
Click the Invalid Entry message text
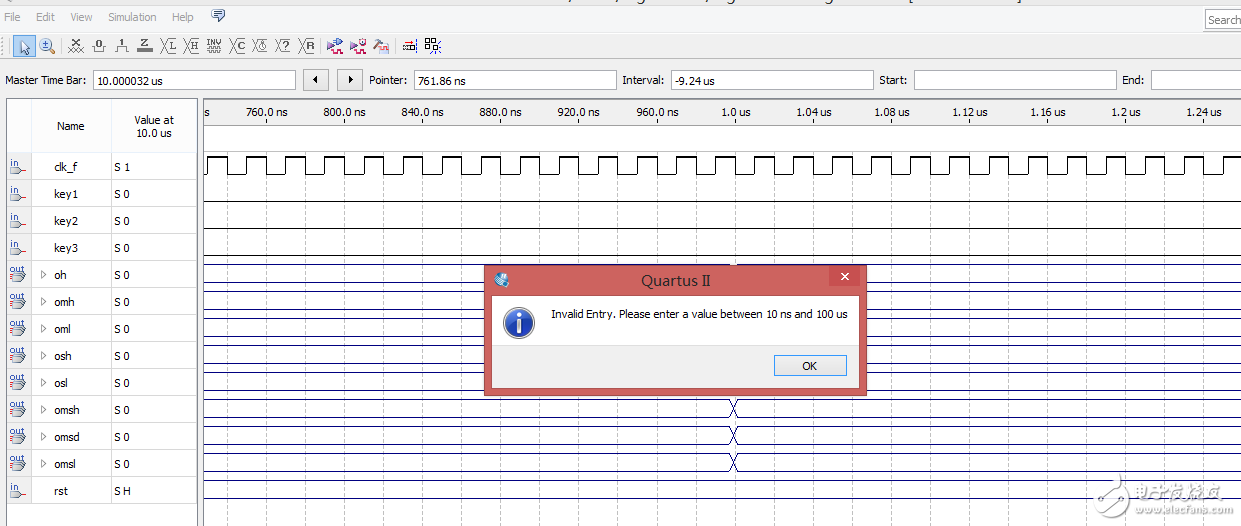pyautogui.click(x=699, y=314)
